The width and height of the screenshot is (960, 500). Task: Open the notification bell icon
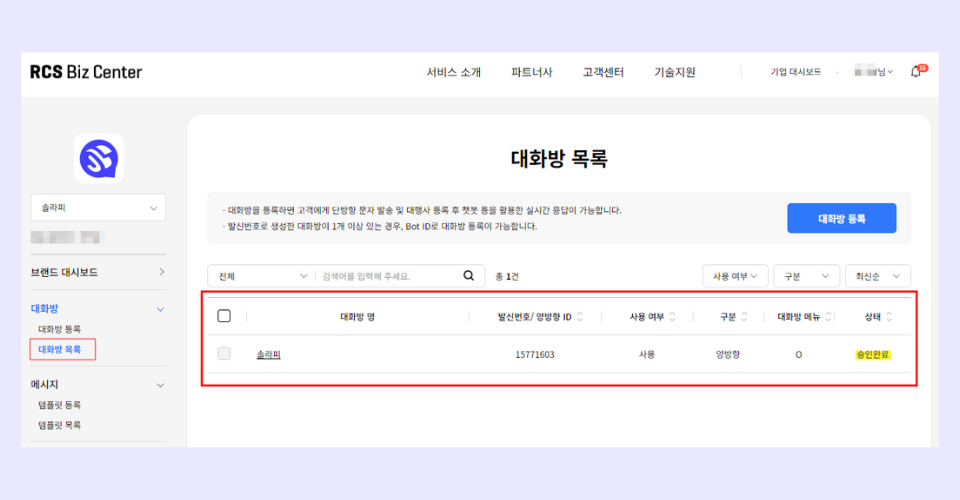[916, 72]
